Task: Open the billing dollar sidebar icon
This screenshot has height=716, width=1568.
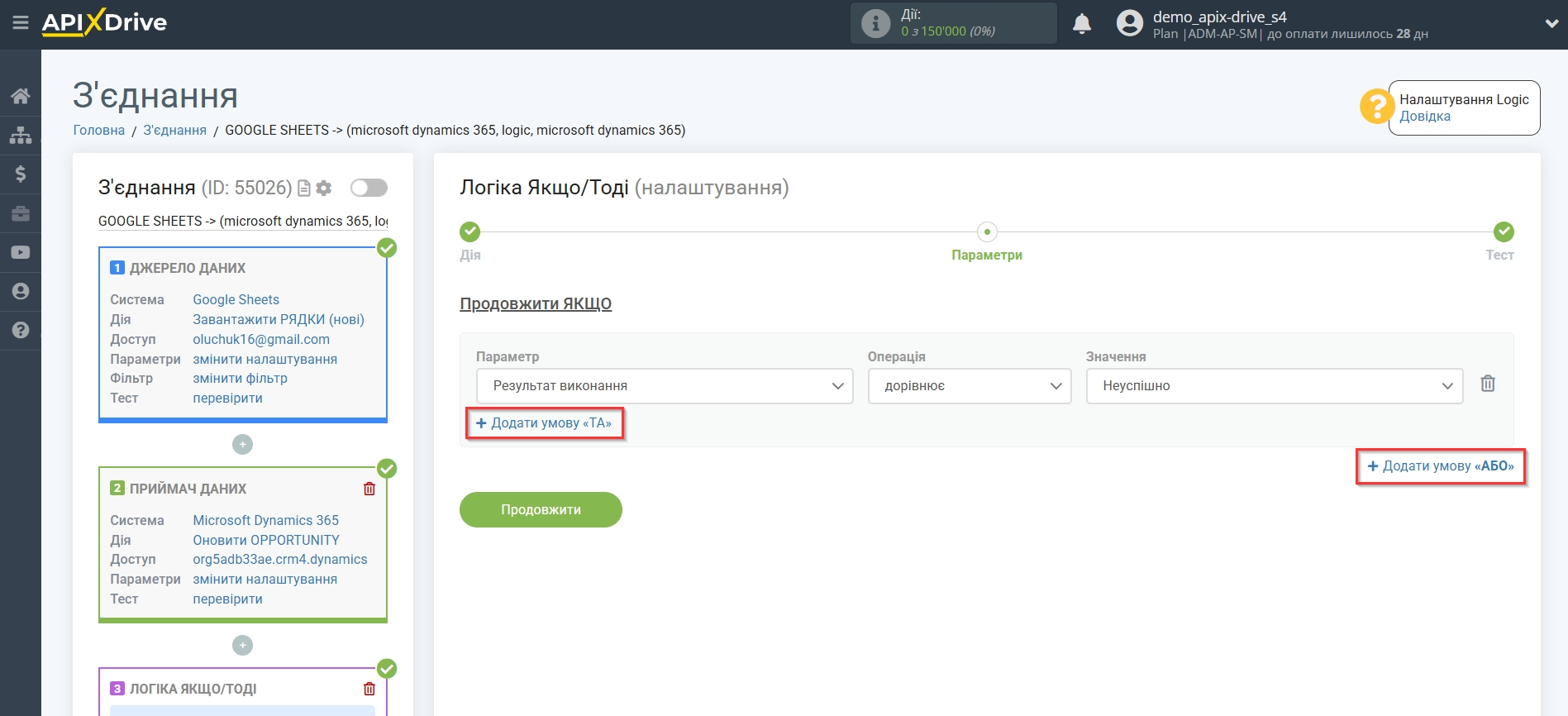Action: click(x=21, y=174)
